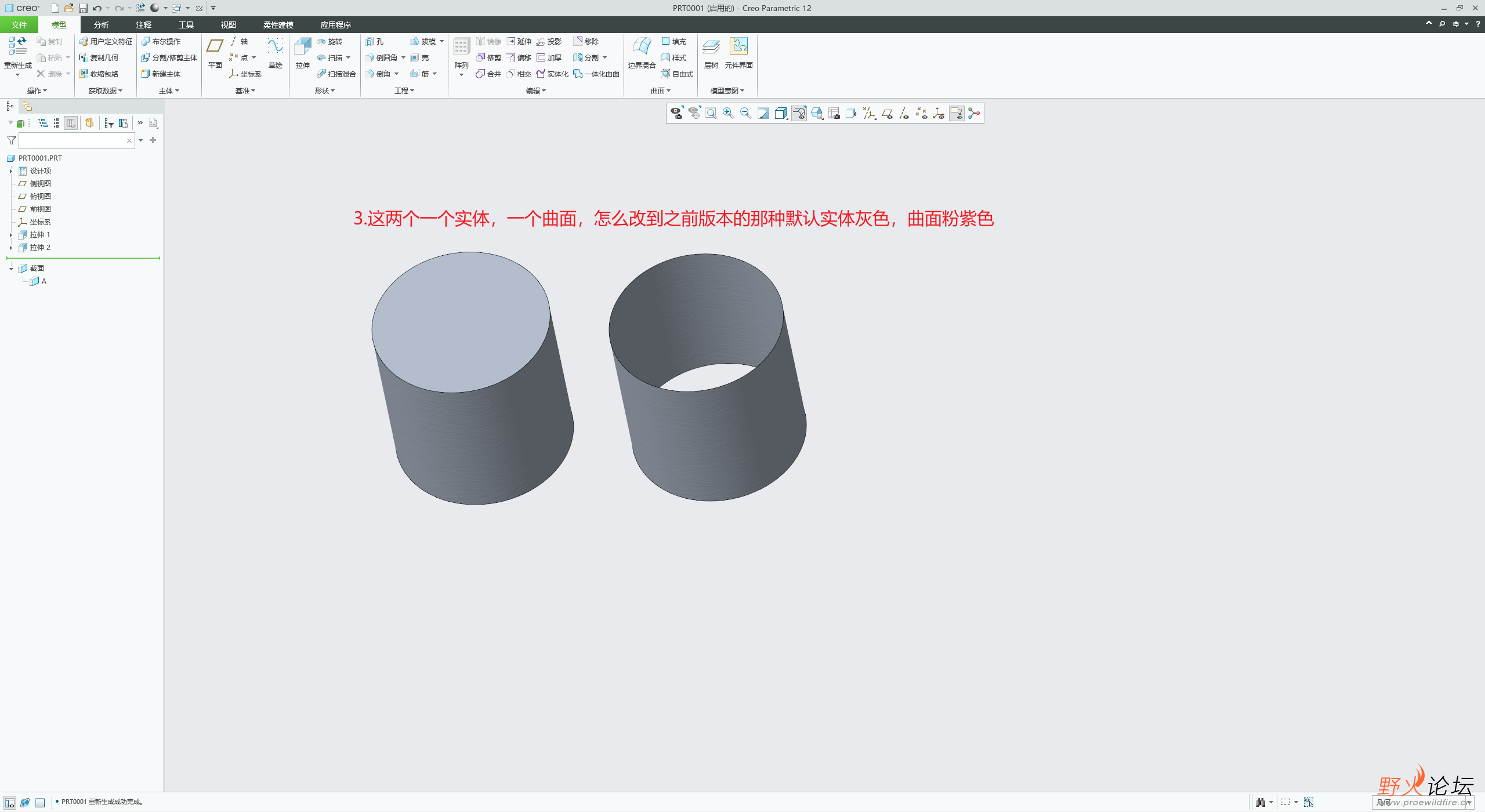1485x812 pixels.
Task: Expand the 拉伸 2 feature node
Action: click(x=11, y=248)
